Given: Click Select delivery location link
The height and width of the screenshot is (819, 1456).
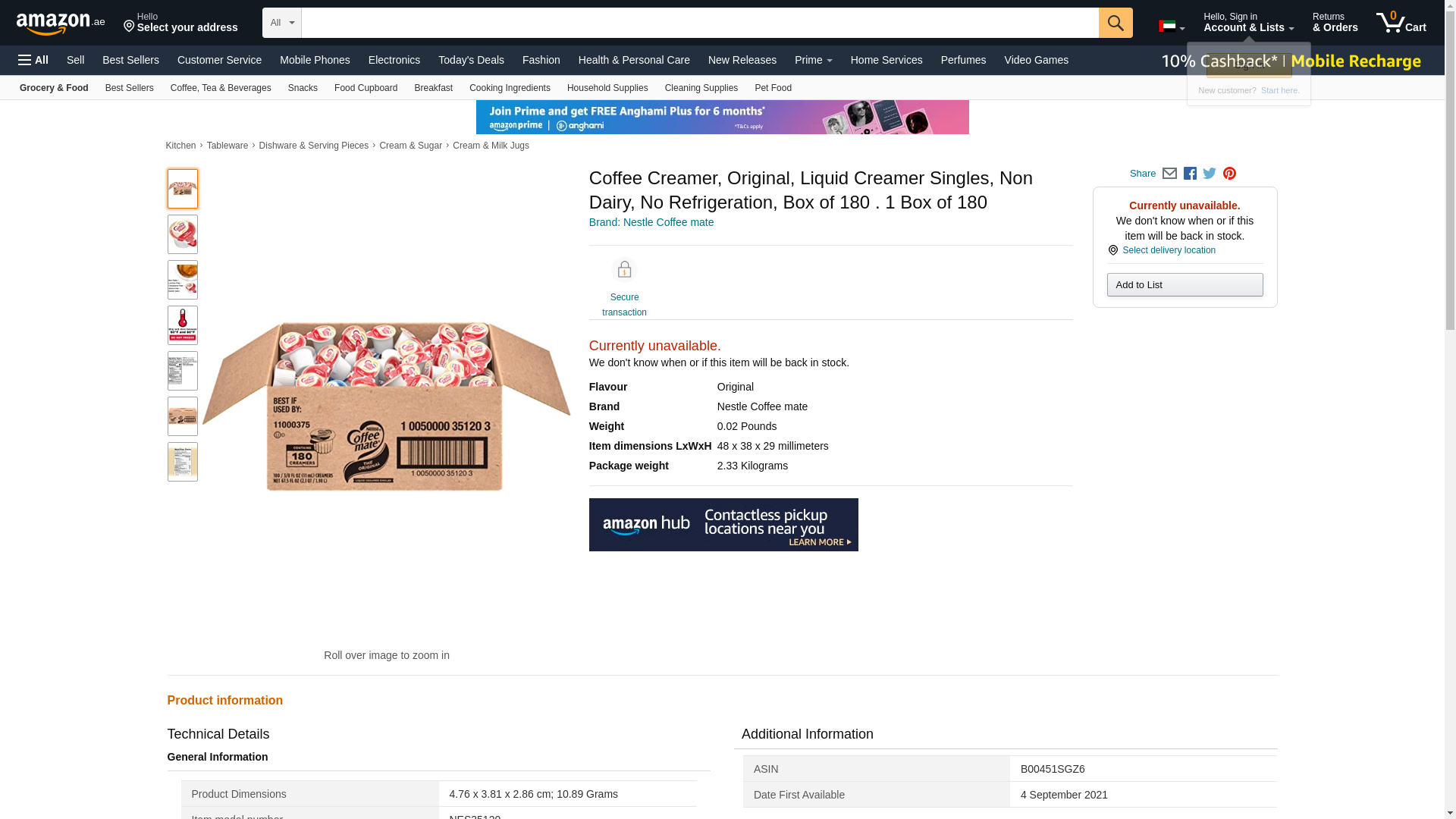Looking at the screenshot, I should point(1169,250).
